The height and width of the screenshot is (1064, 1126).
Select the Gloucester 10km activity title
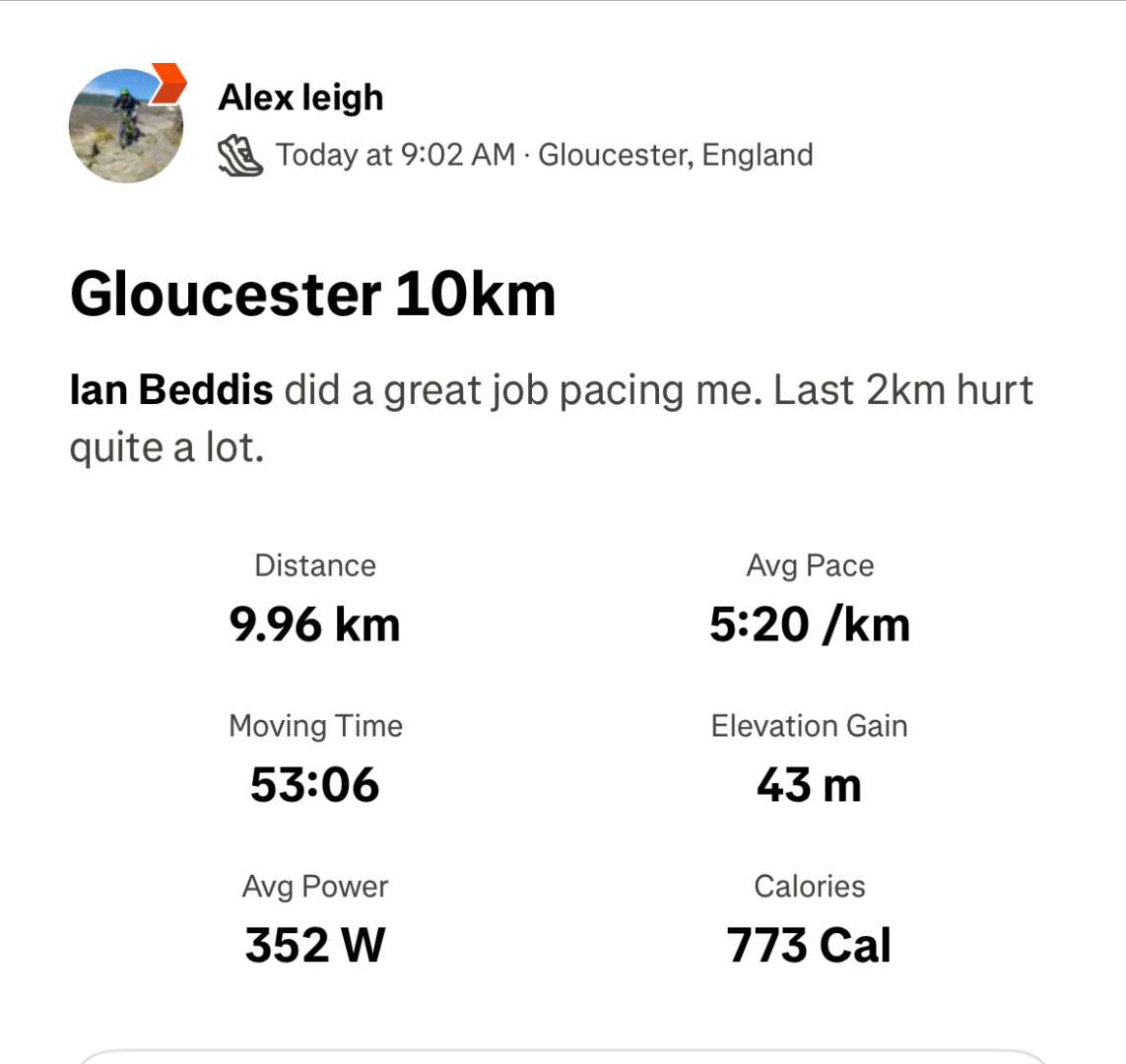(312, 294)
